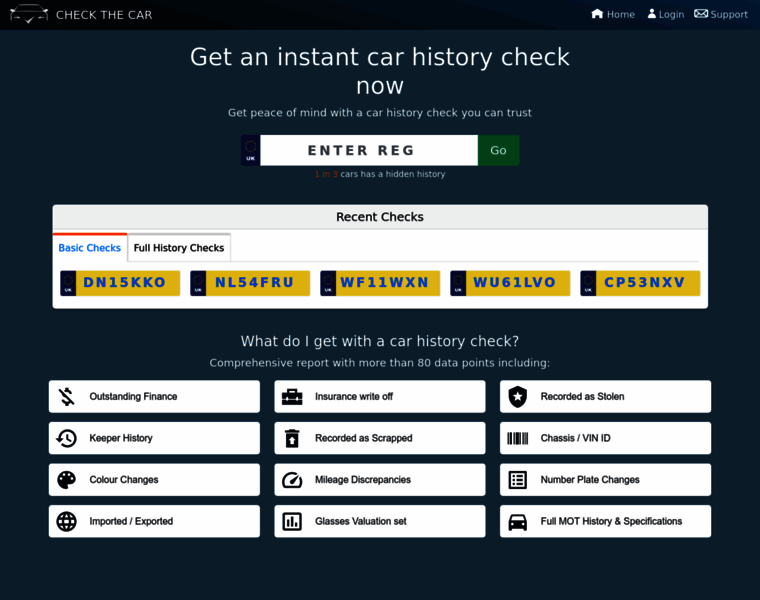Click the Login user icon
The height and width of the screenshot is (600, 760).
click(x=652, y=14)
